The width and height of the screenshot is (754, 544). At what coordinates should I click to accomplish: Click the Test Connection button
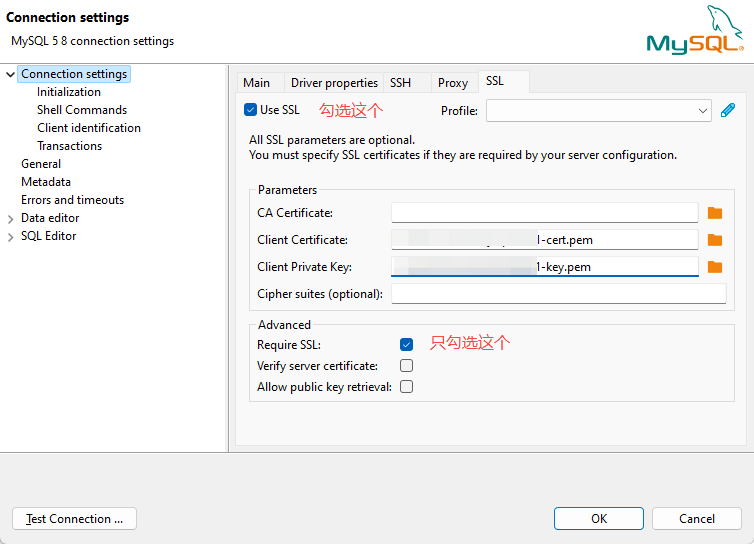pos(74,519)
